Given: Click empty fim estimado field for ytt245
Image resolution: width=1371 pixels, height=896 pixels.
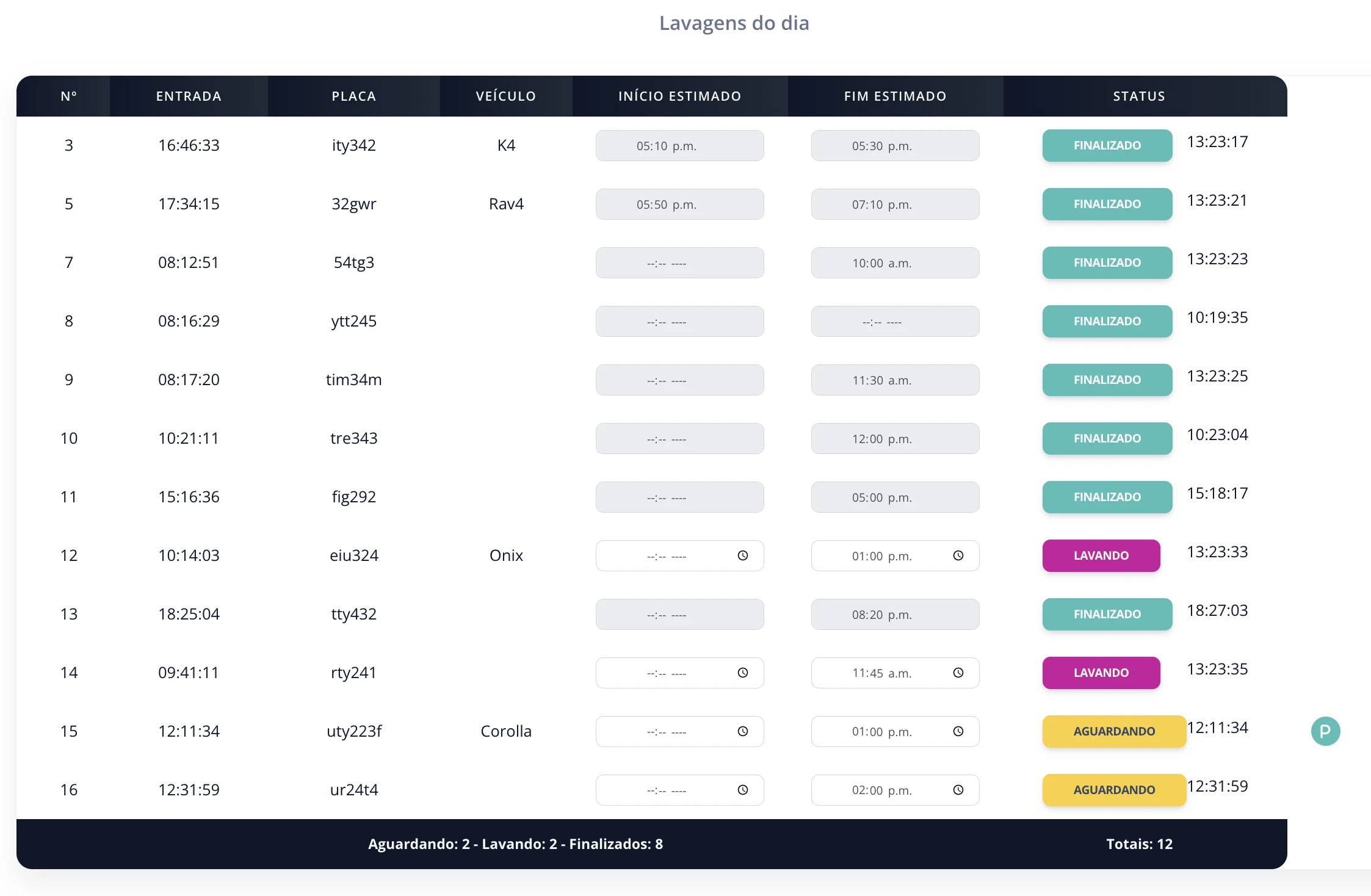Looking at the screenshot, I should (895, 321).
